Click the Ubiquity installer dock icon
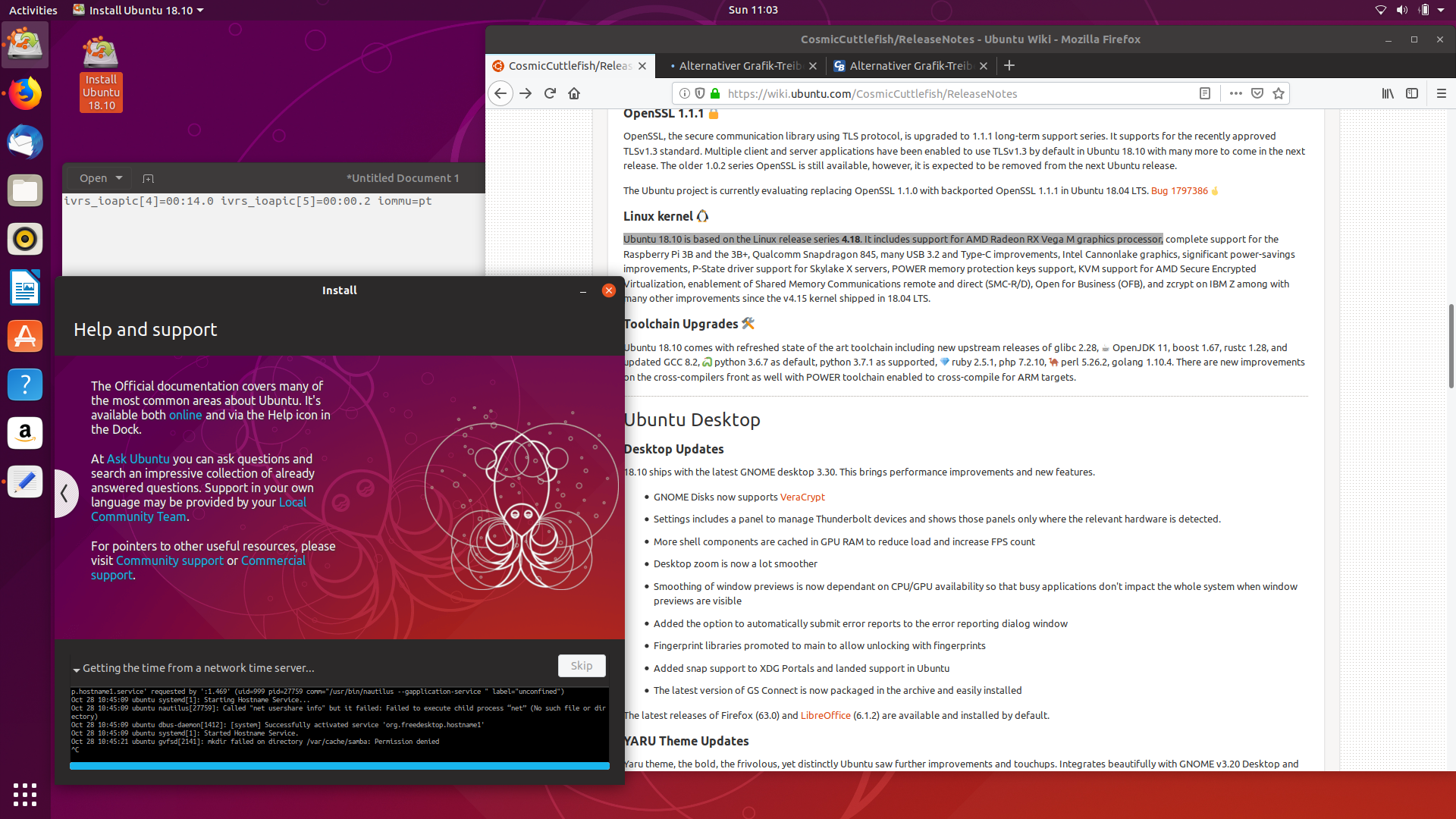Screen dimensions: 1456x819 (x=25, y=45)
